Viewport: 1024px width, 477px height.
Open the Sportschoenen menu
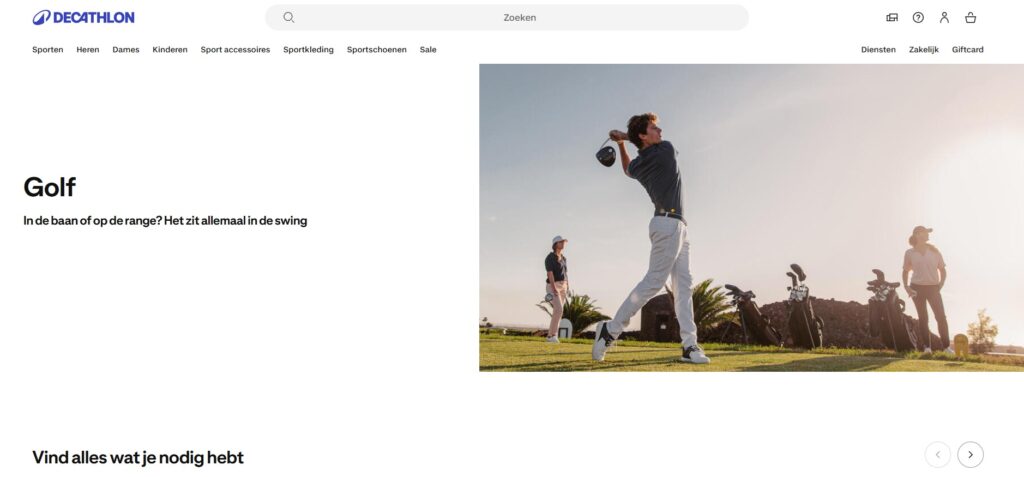(x=377, y=50)
